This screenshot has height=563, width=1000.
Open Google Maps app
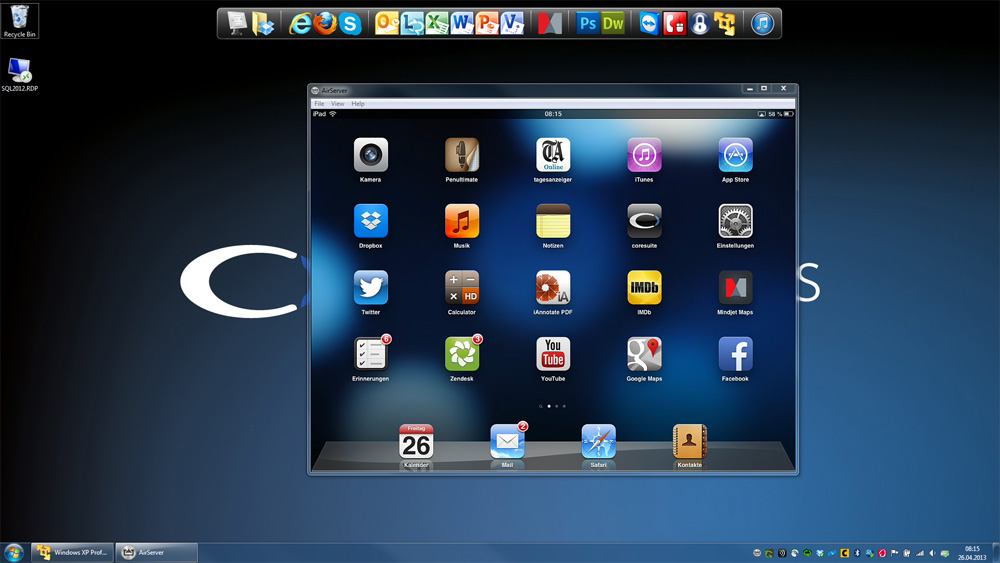(644, 354)
